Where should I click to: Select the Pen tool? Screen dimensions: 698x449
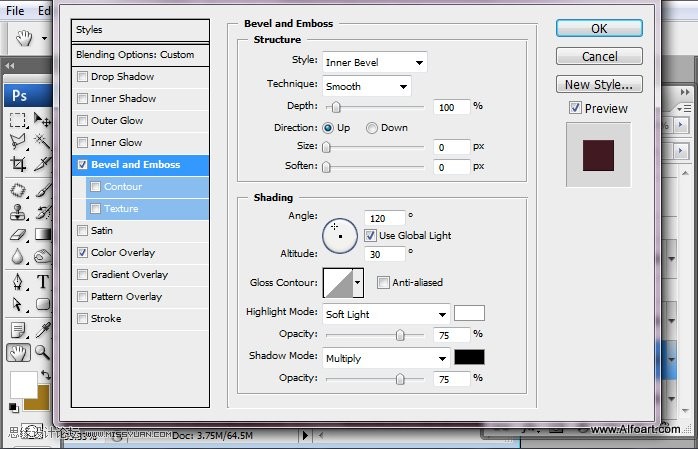pos(18,282)
